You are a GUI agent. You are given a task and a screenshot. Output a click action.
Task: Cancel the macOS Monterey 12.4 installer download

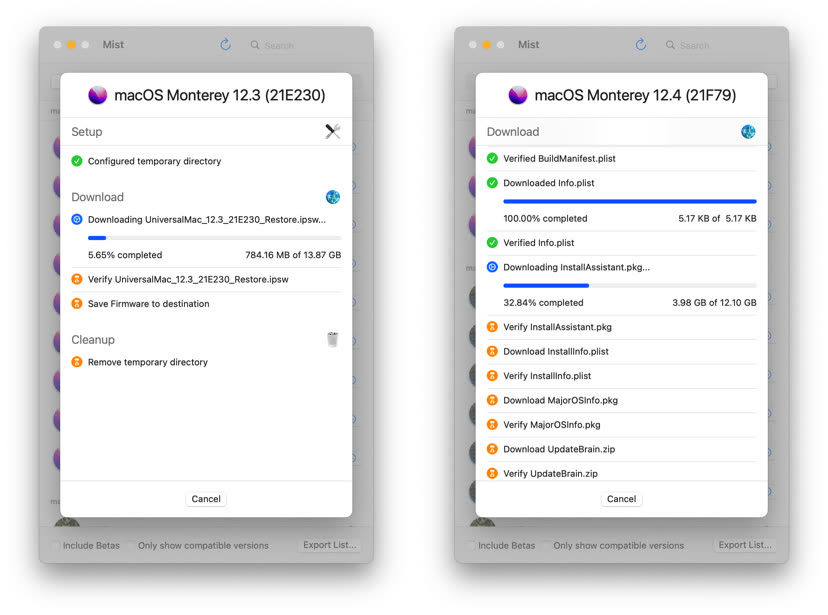click(622, 499)
